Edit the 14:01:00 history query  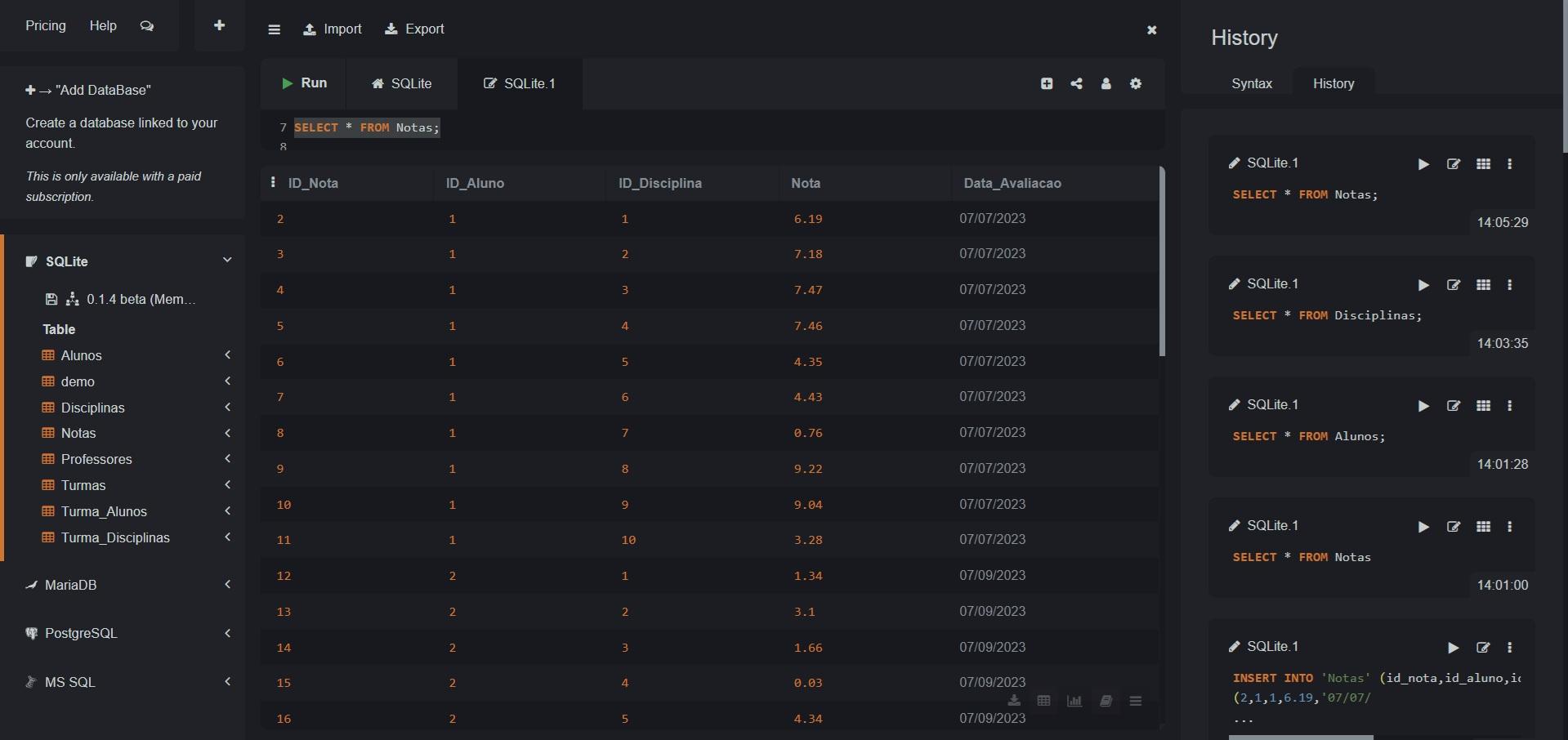point(1454,527)
